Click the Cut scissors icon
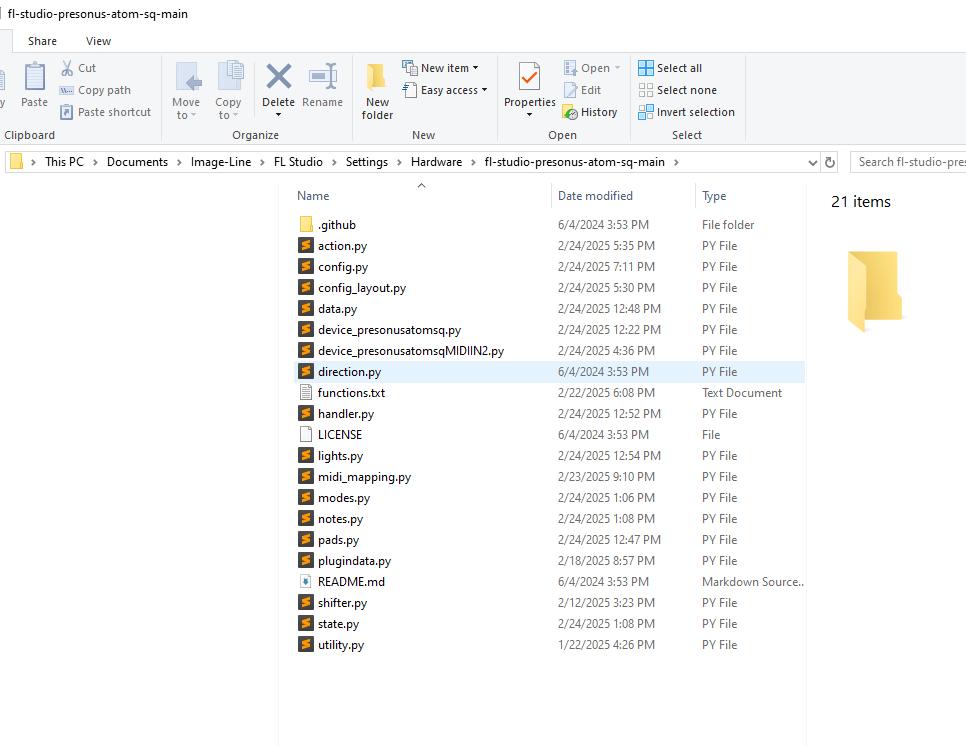Image resolution: width=966 pixels, height=746 pixels. 67,68
